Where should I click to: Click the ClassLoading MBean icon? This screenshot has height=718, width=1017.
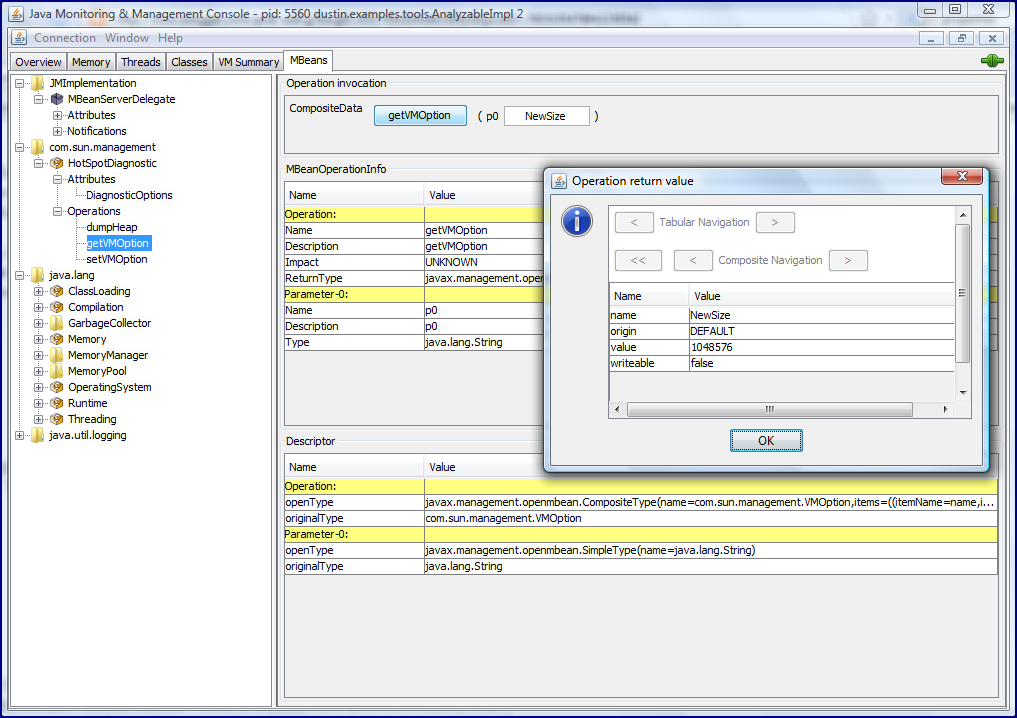57,291
